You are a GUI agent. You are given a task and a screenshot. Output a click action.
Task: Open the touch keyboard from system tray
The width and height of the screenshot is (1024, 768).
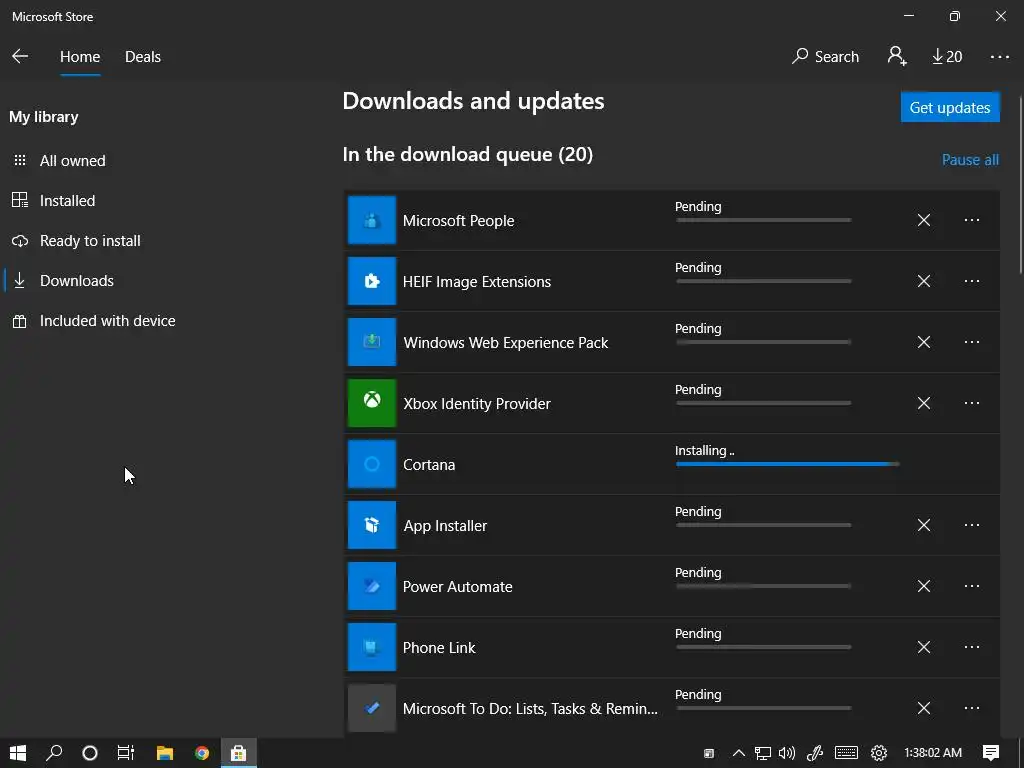click(846, 753)
